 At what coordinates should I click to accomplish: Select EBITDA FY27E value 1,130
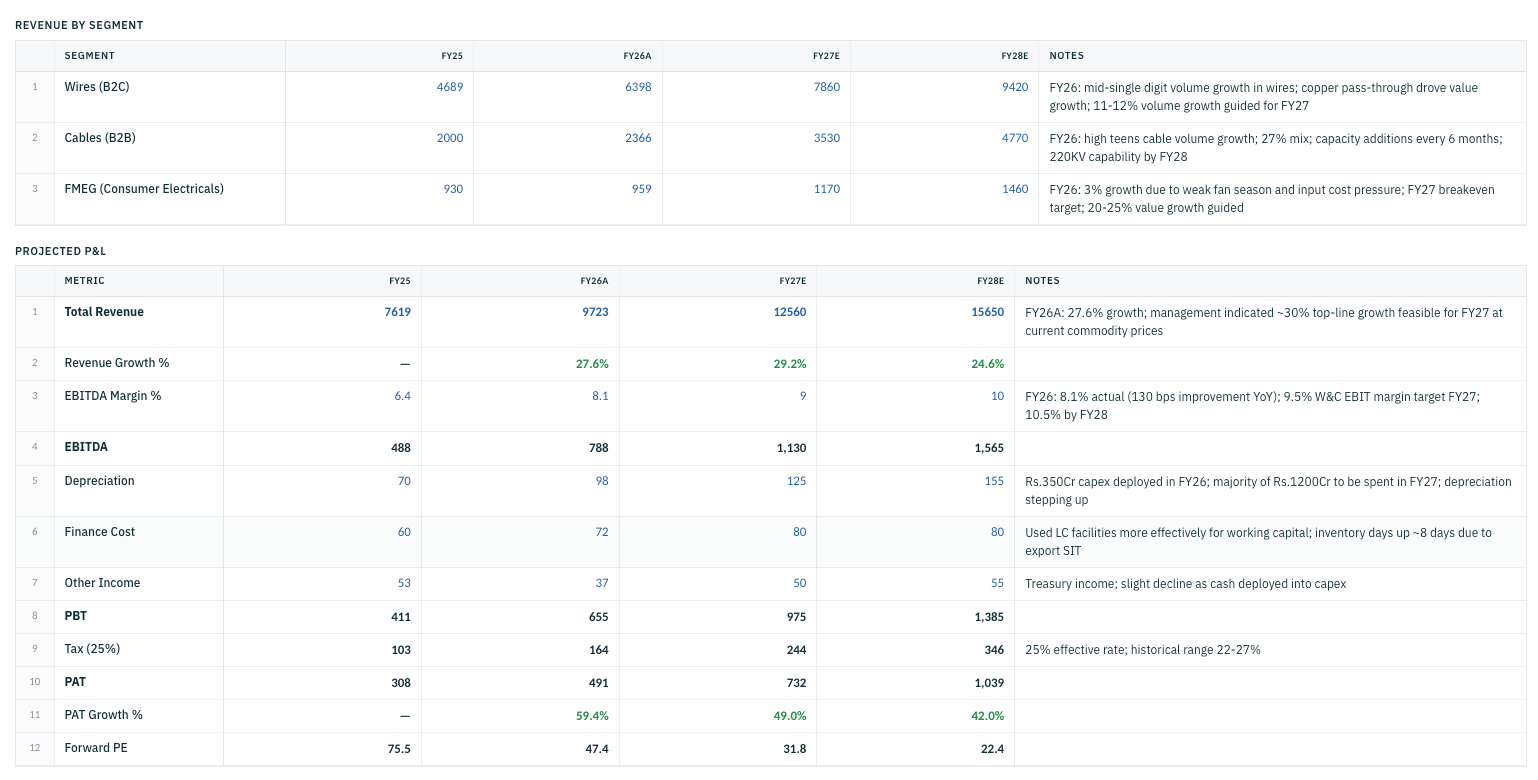click(x=791, y=448)
